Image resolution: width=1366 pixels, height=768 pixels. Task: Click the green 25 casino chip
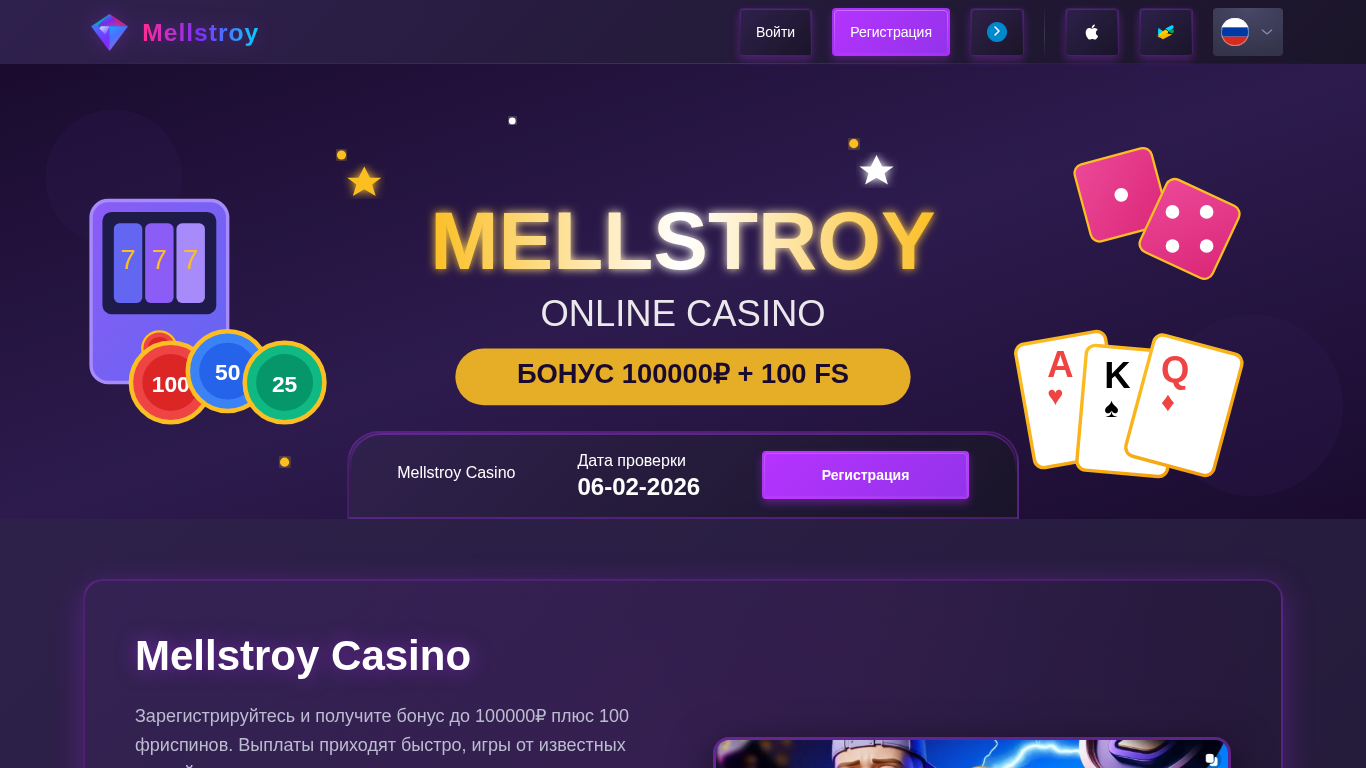click(285, 383)
